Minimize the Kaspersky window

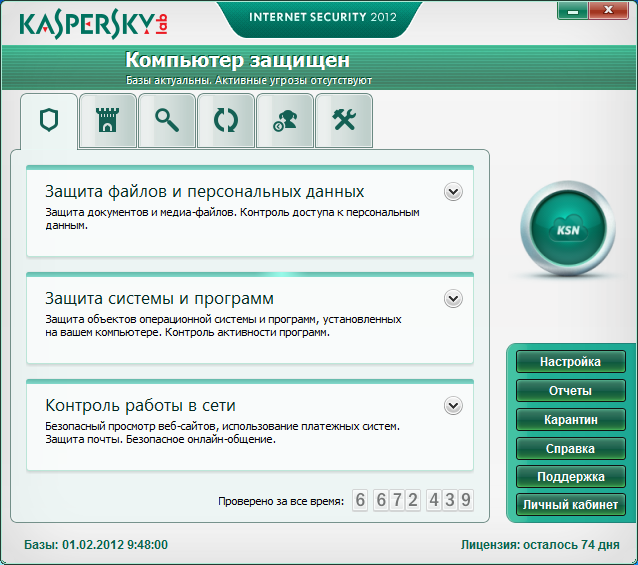pyautogui.click(x=572, y=11)
